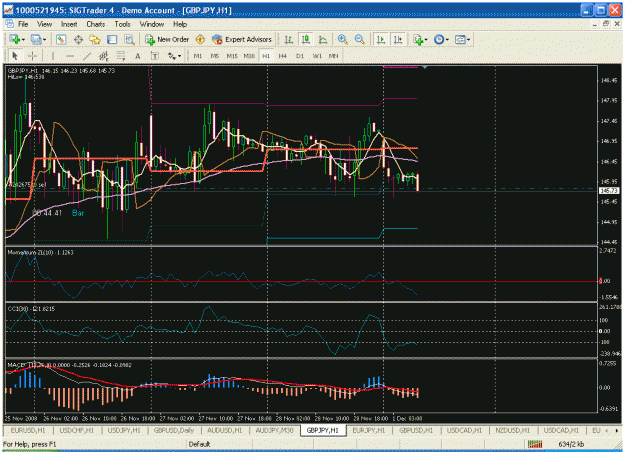Image resolution: width=625 pixels, height=452 pixels.
Task: Click the connection status bars indicator
Action: click(535, 444)
